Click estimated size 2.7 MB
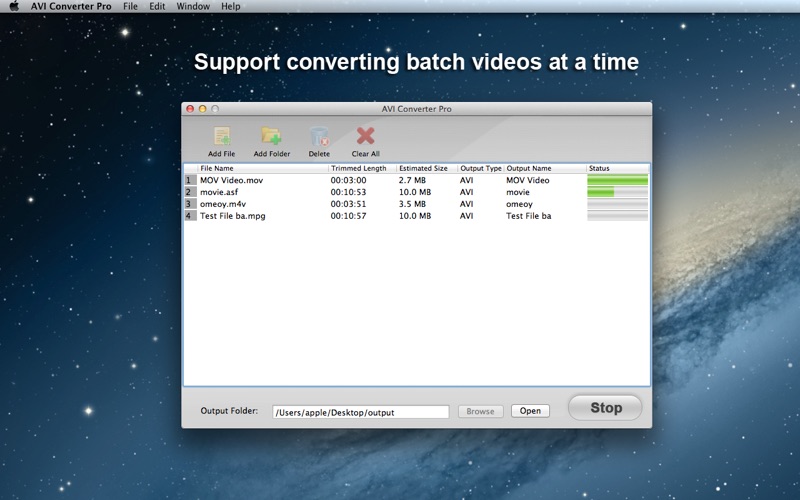Viewport: 800px width, 500px height. tap(412, 180)
